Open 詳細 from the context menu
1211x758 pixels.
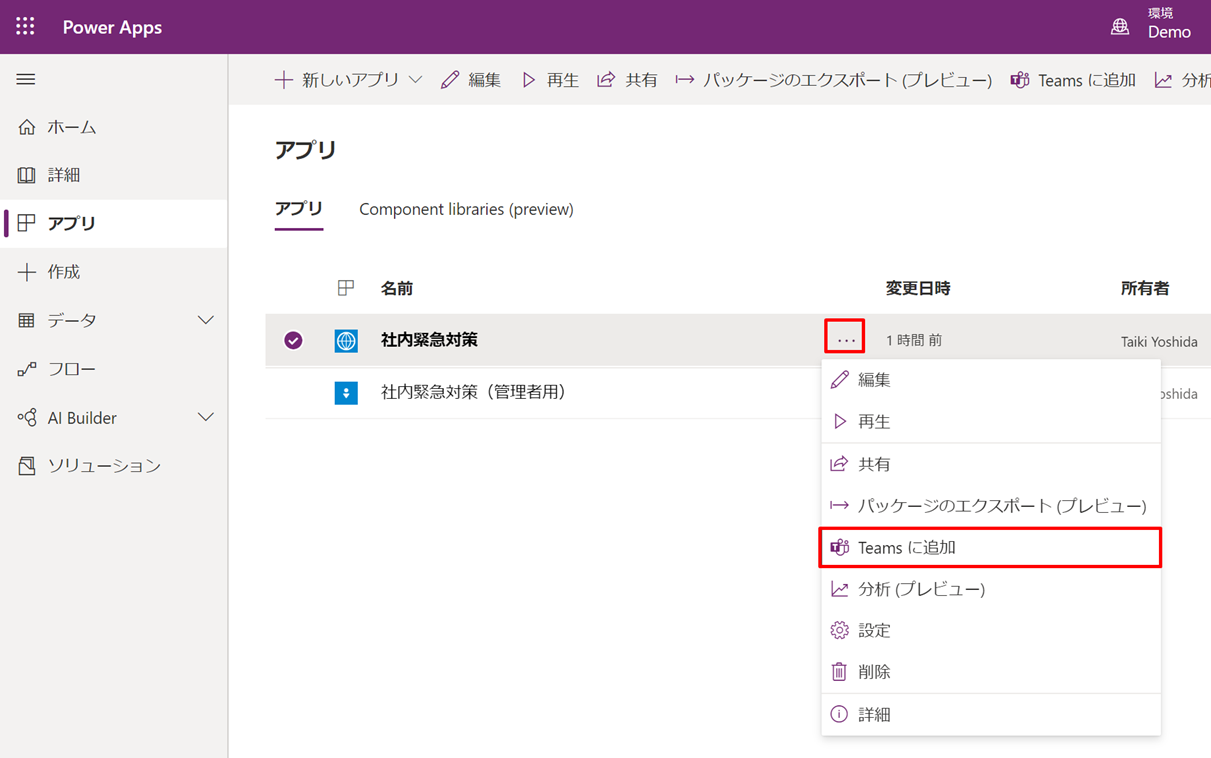991,714
